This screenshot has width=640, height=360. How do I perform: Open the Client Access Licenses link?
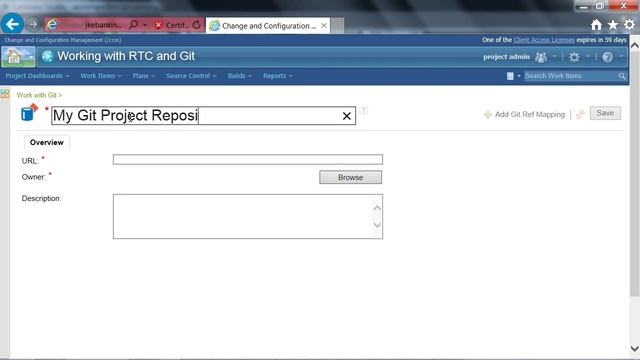point(544,40)
